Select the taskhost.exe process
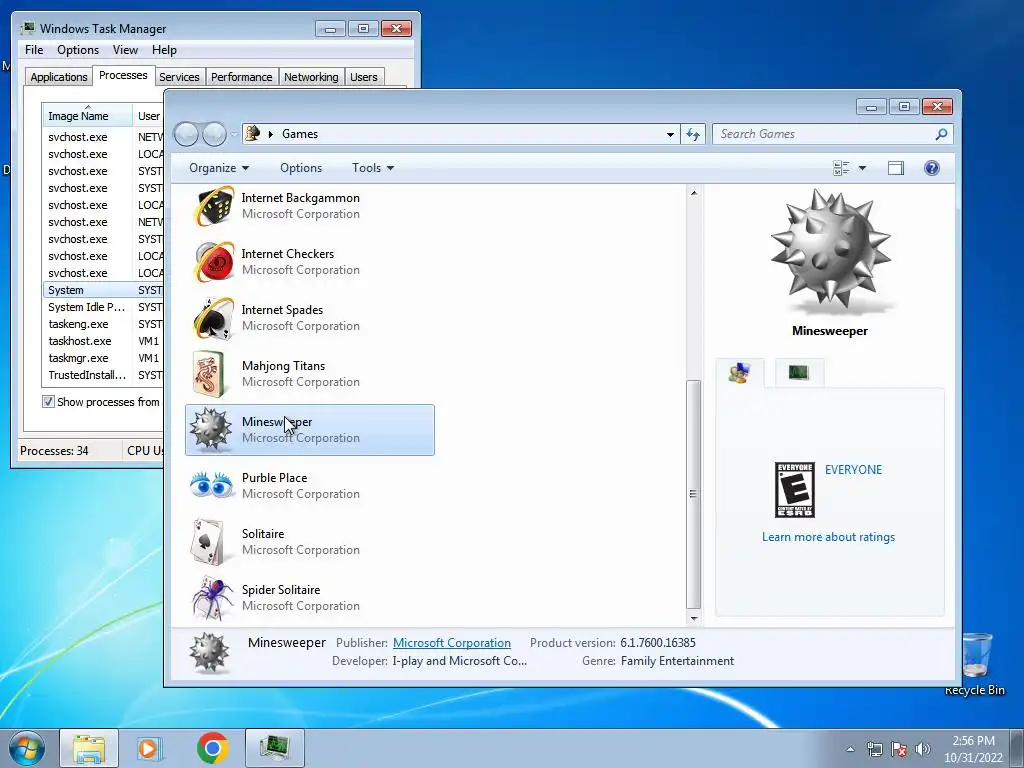1024x768 pixels. [x=103, y=341]
